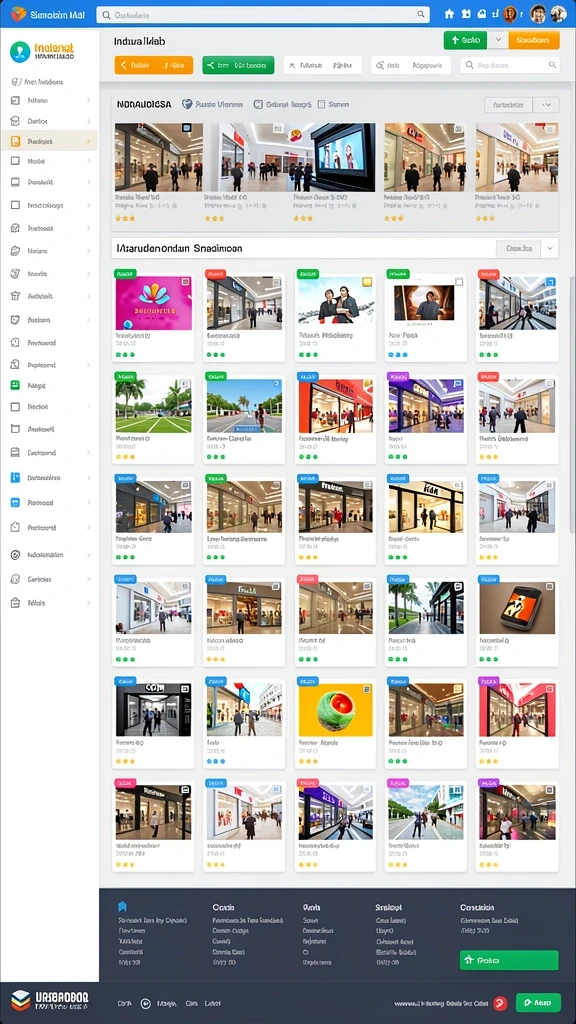Click the small document icon in featured header

(321, 104)
